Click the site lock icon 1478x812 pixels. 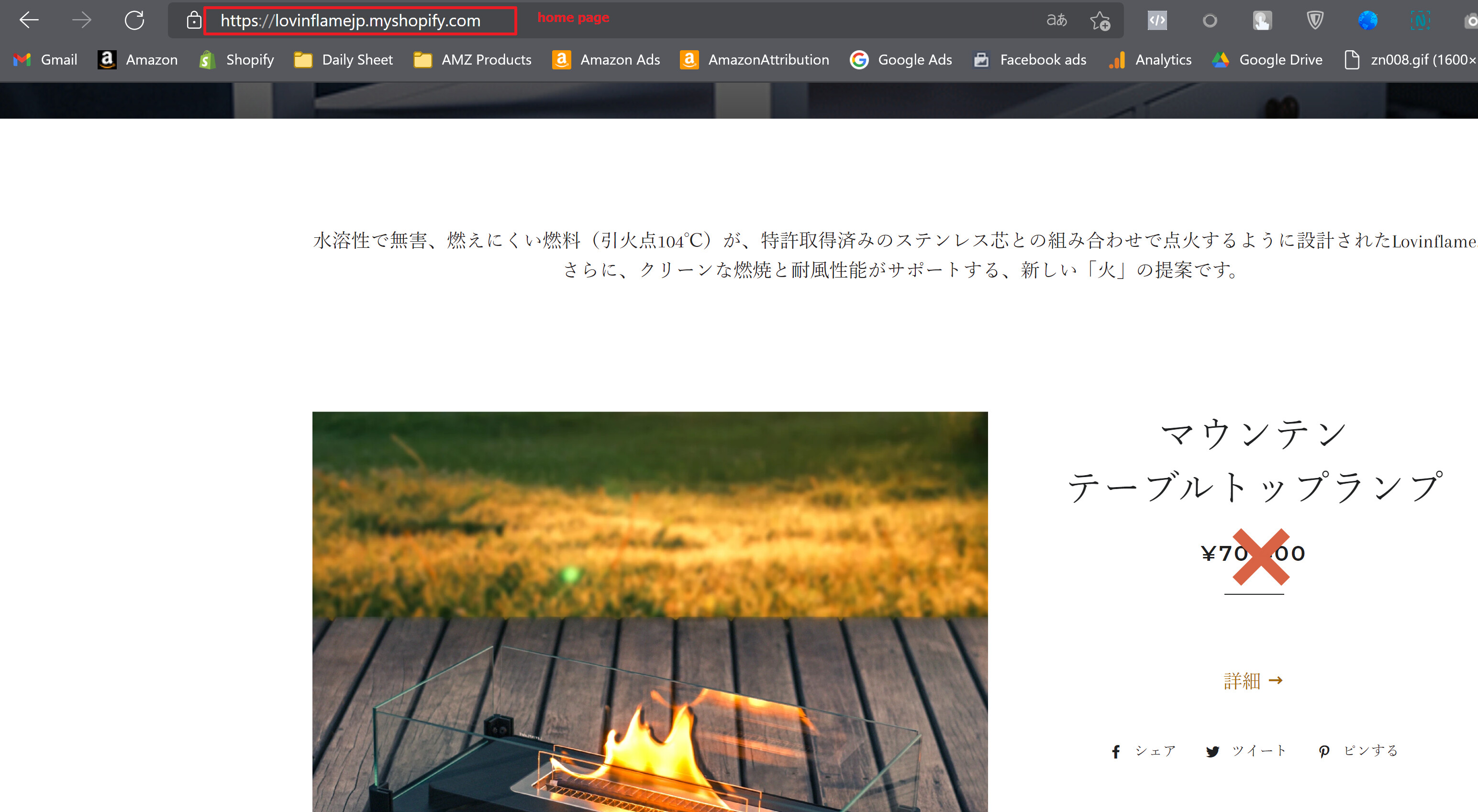coord(194,21)
